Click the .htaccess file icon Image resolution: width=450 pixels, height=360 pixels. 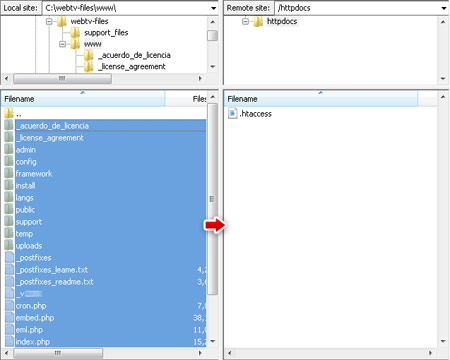[232, 113]
